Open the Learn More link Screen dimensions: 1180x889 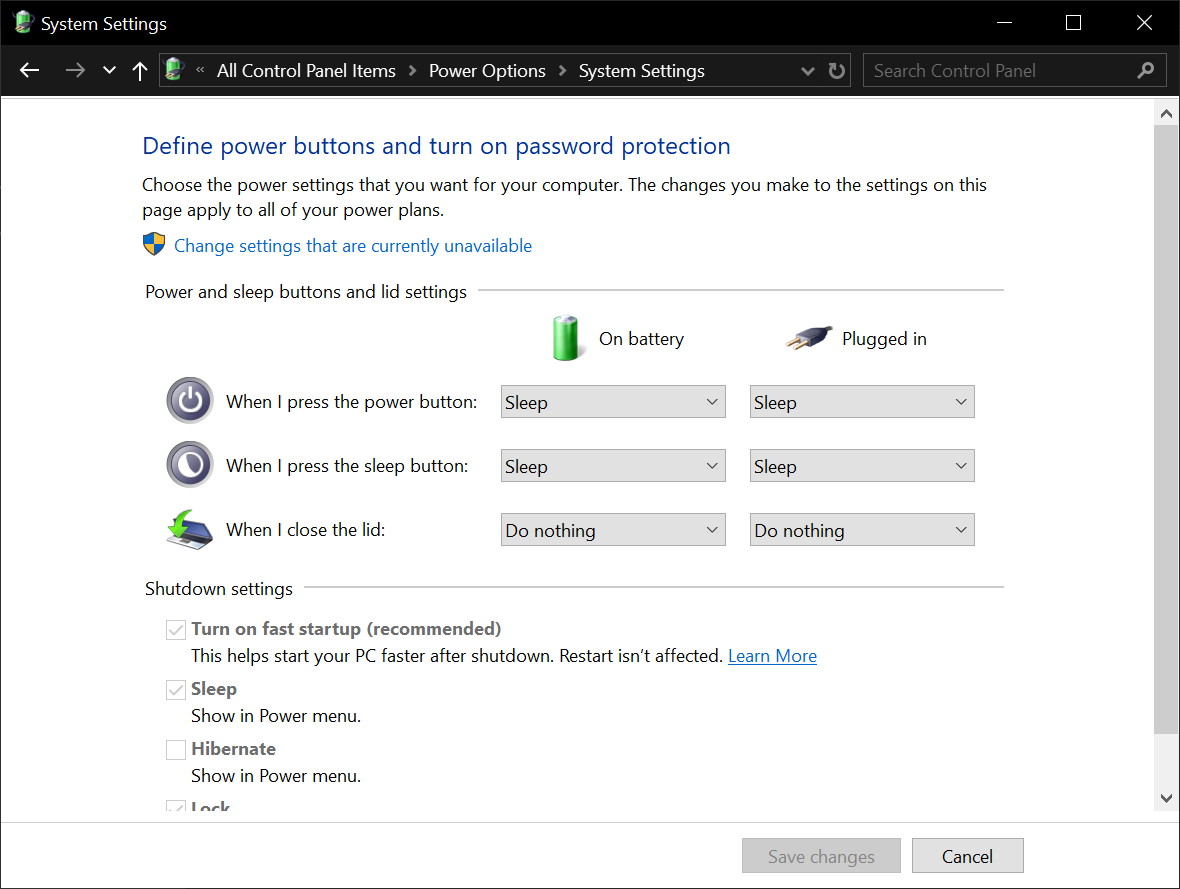pyautogui.click(x=772, y=656)
